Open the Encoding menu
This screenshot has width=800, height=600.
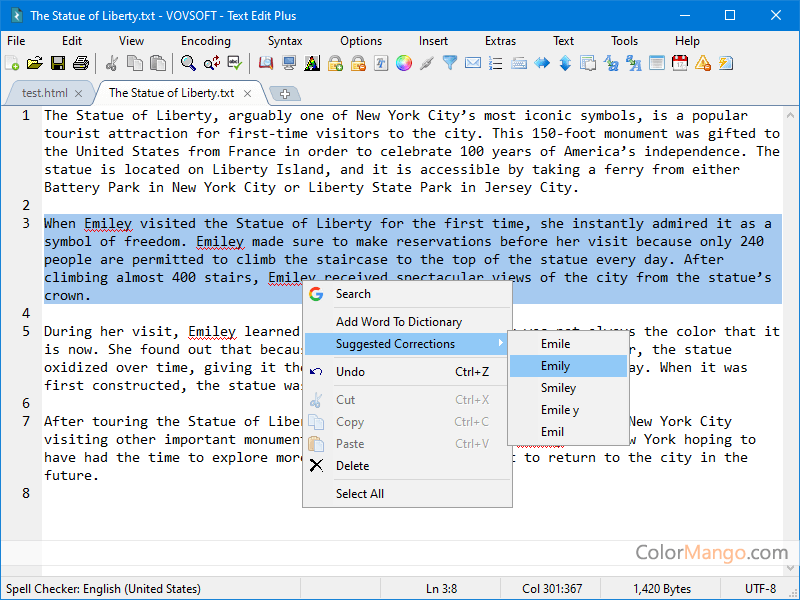pyautogui.click(x=205, y=41)
